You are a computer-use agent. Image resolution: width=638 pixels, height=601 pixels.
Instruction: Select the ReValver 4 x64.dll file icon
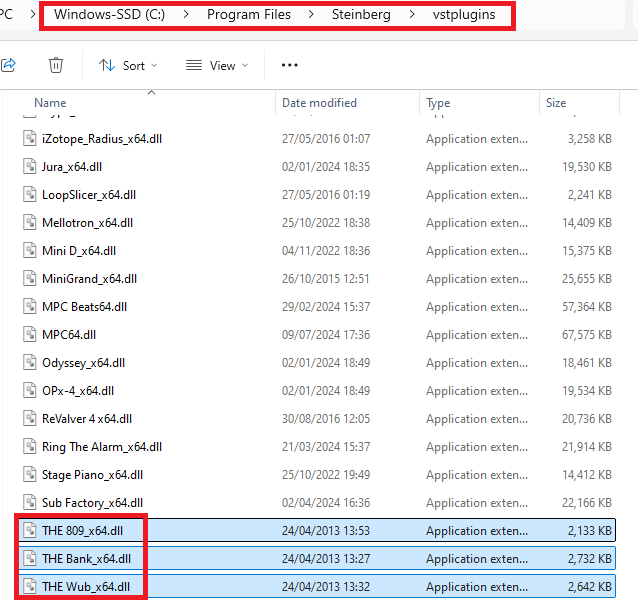30,419
